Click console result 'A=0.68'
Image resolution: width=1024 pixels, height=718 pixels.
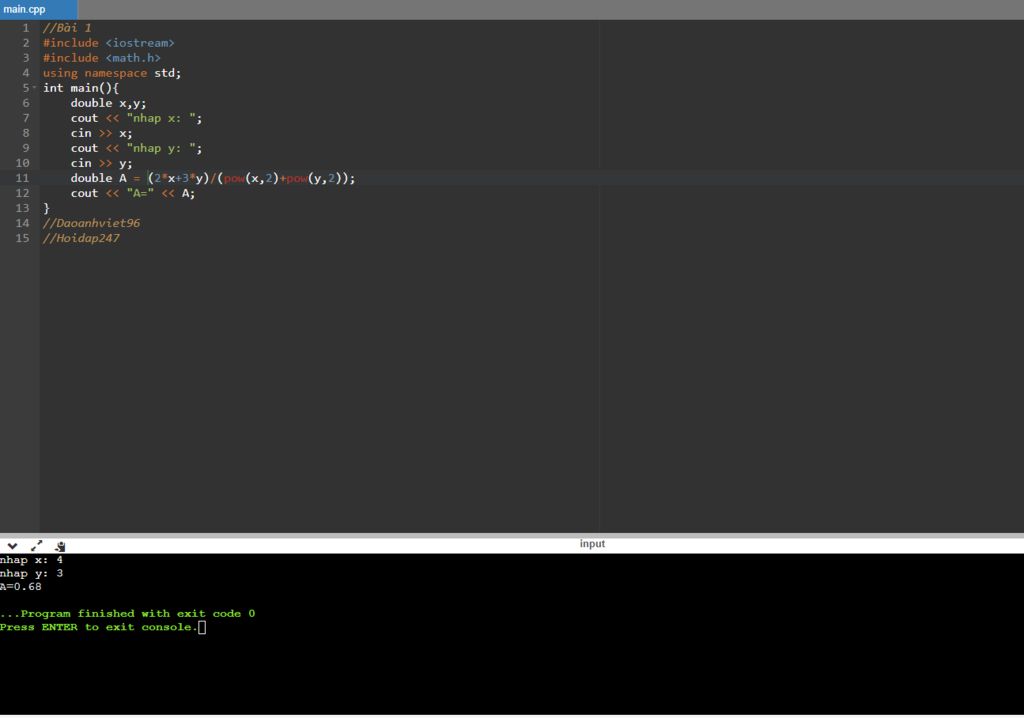click(21, 587)
